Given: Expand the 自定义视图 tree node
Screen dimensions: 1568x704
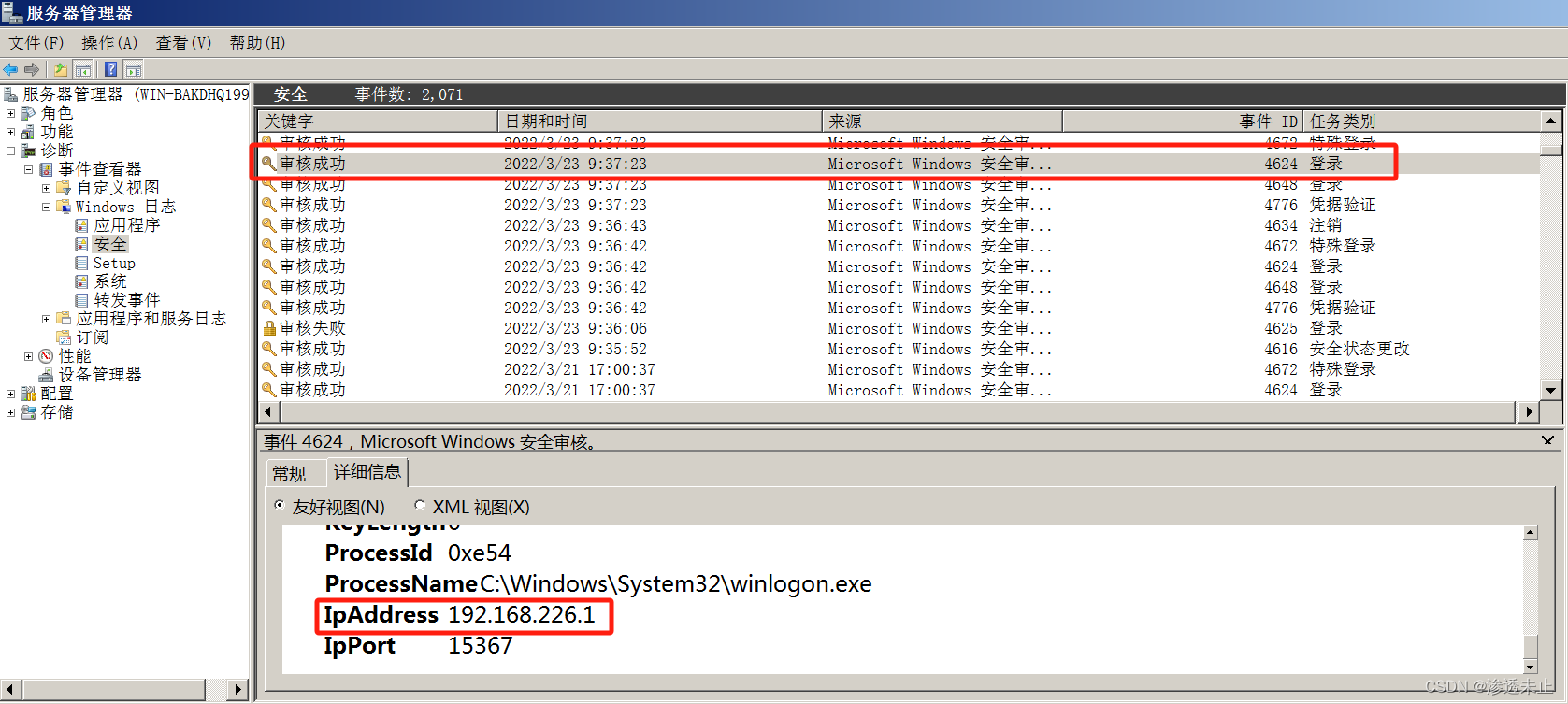Looking at the screenshot, I should [x=46, y=188].
